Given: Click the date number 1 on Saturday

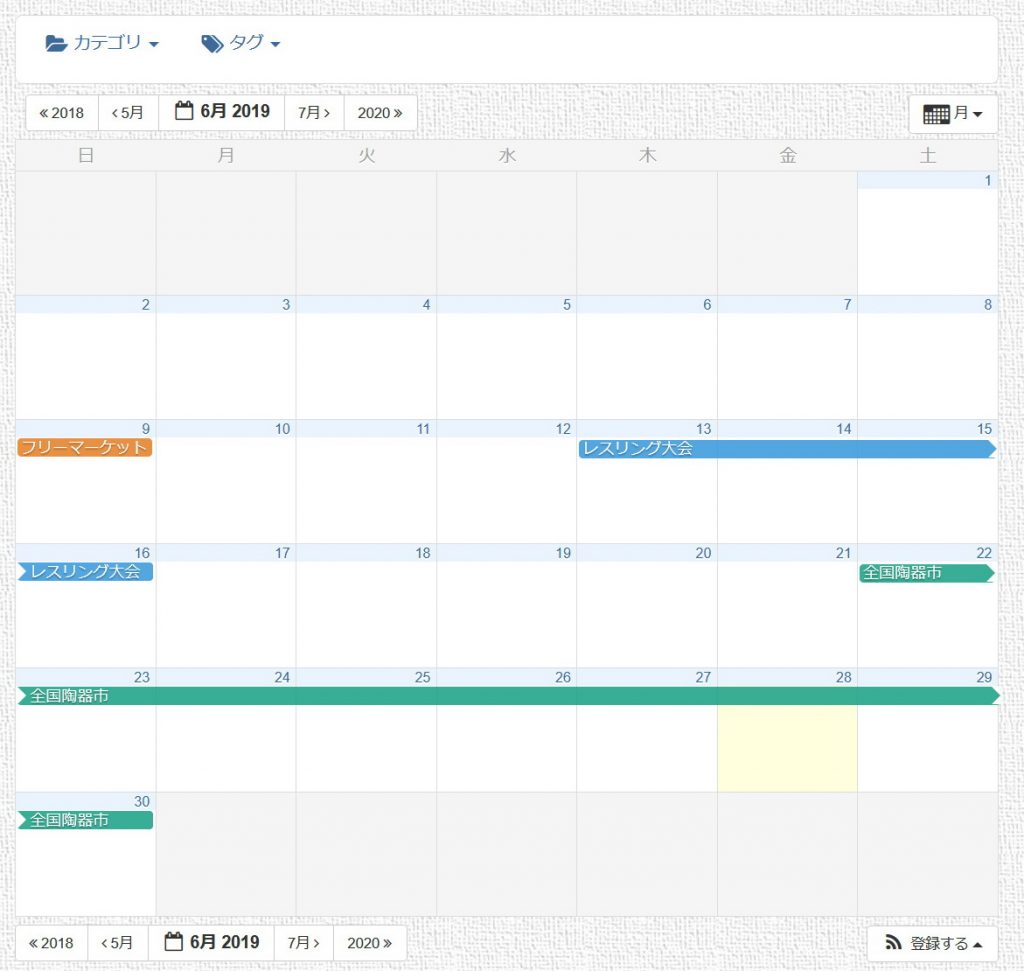Looking at the screenshot, I should pos(987,181).
